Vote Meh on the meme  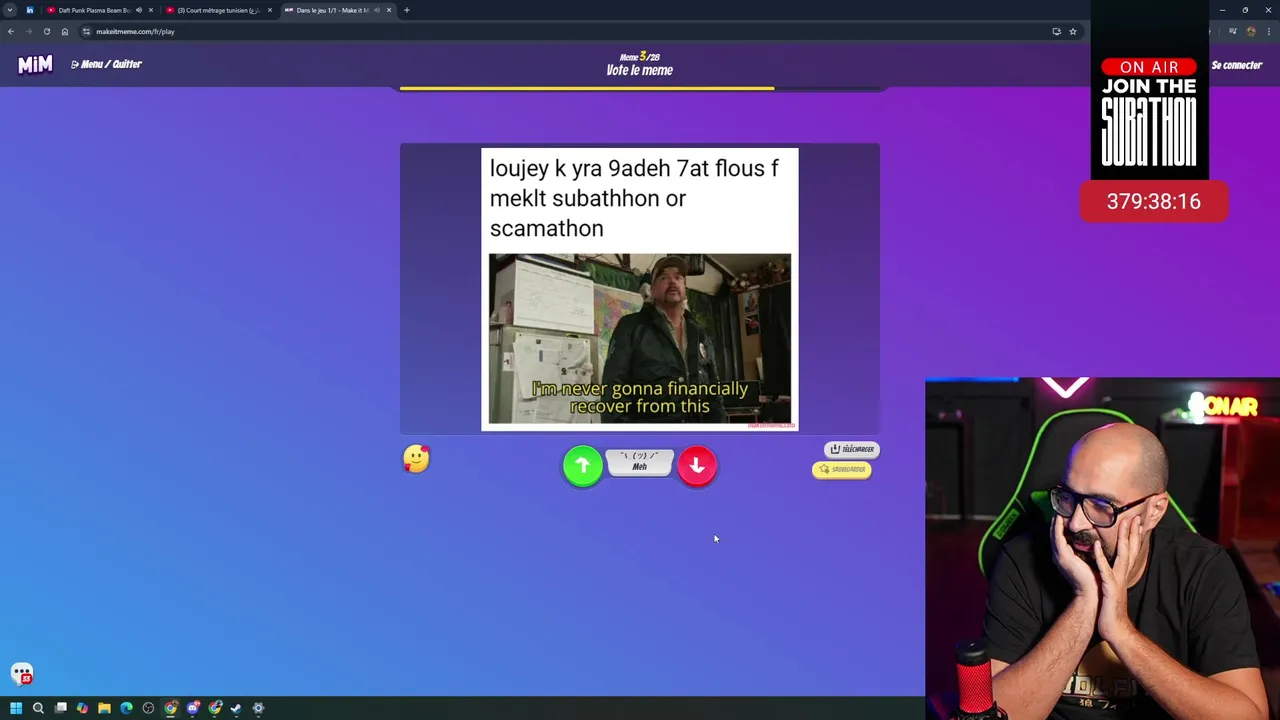(640, 462)
